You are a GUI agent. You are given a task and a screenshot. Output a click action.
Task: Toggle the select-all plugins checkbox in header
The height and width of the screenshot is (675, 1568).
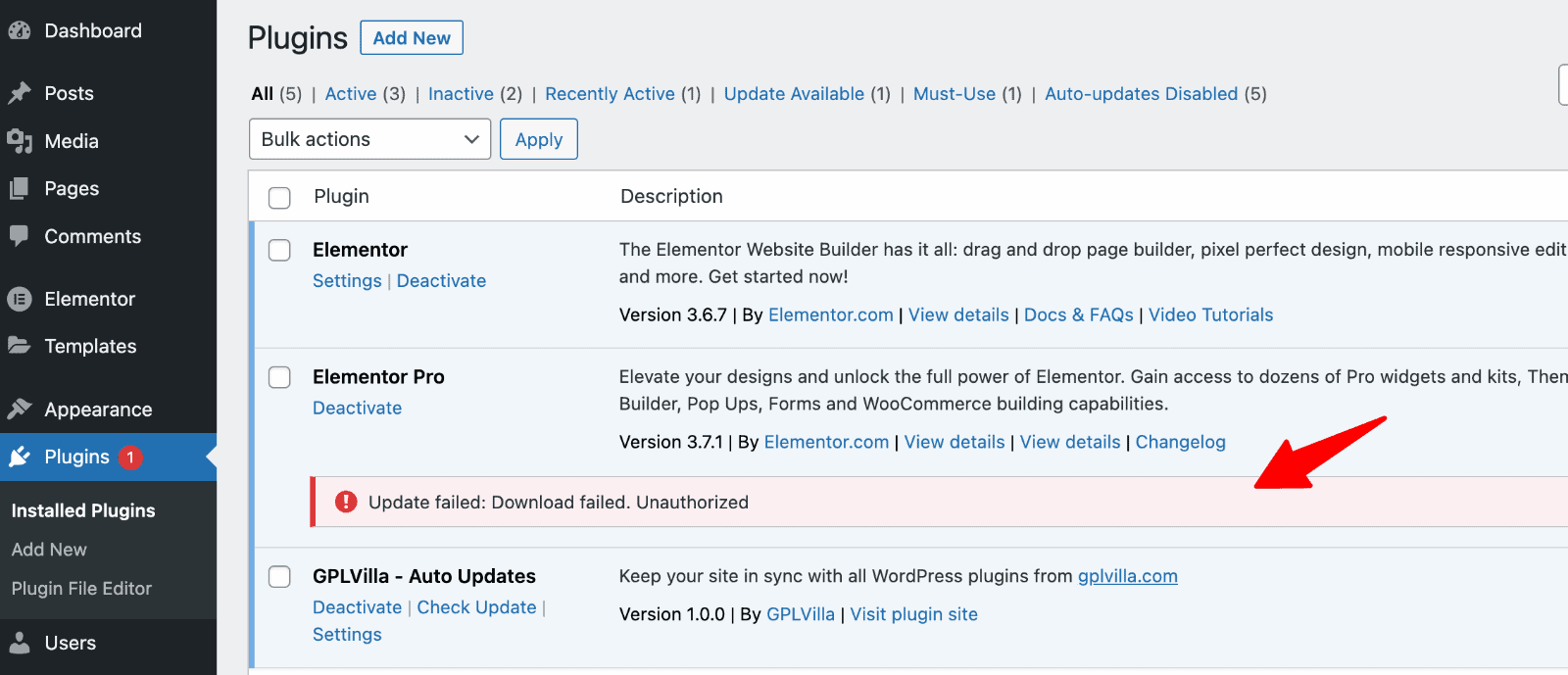[279, 197]
